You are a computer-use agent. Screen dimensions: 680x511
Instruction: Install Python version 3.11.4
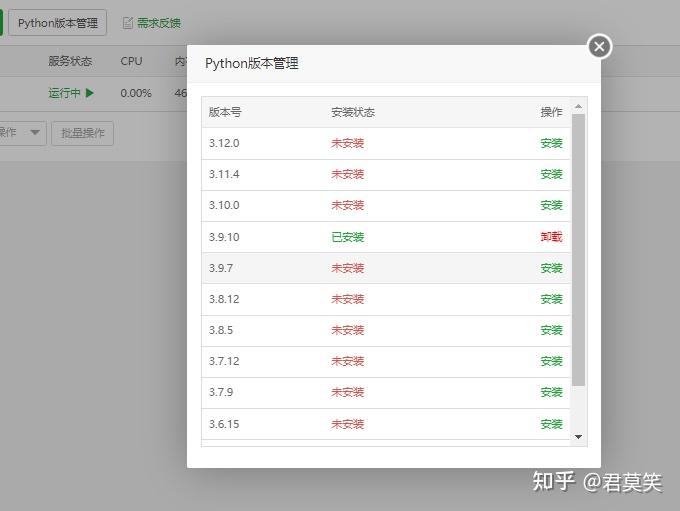(x=551, y=174)
